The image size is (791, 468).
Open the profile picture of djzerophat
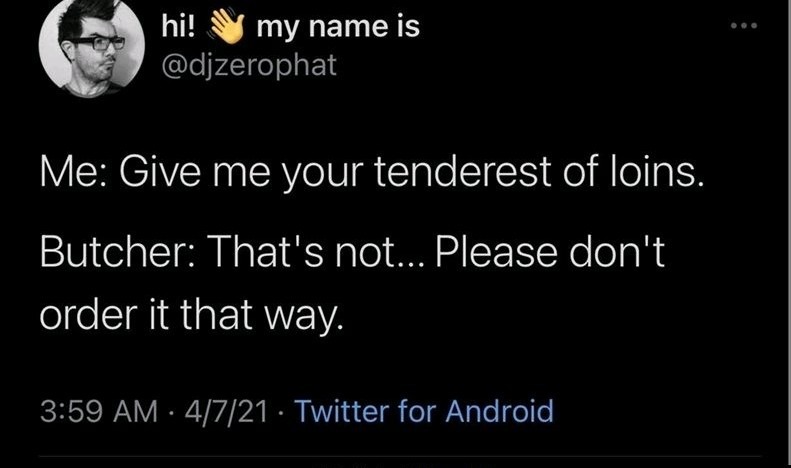tap(90, 46)
